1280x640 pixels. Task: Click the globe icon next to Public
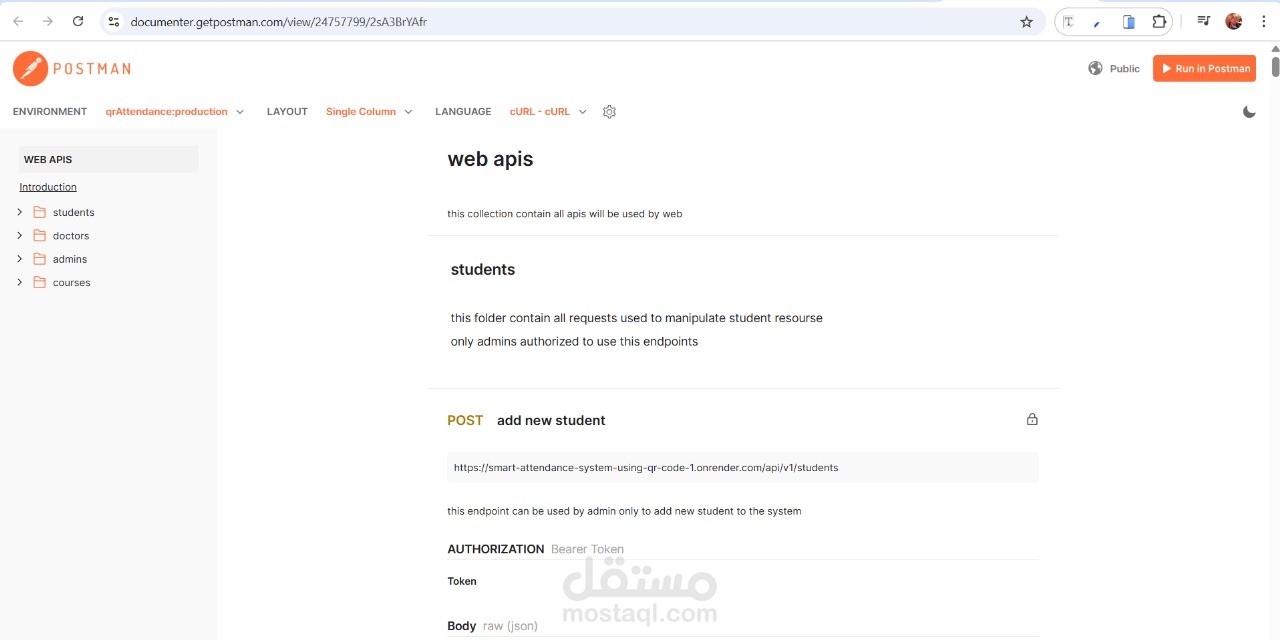pyautogui.click(x=1095, y=68)
